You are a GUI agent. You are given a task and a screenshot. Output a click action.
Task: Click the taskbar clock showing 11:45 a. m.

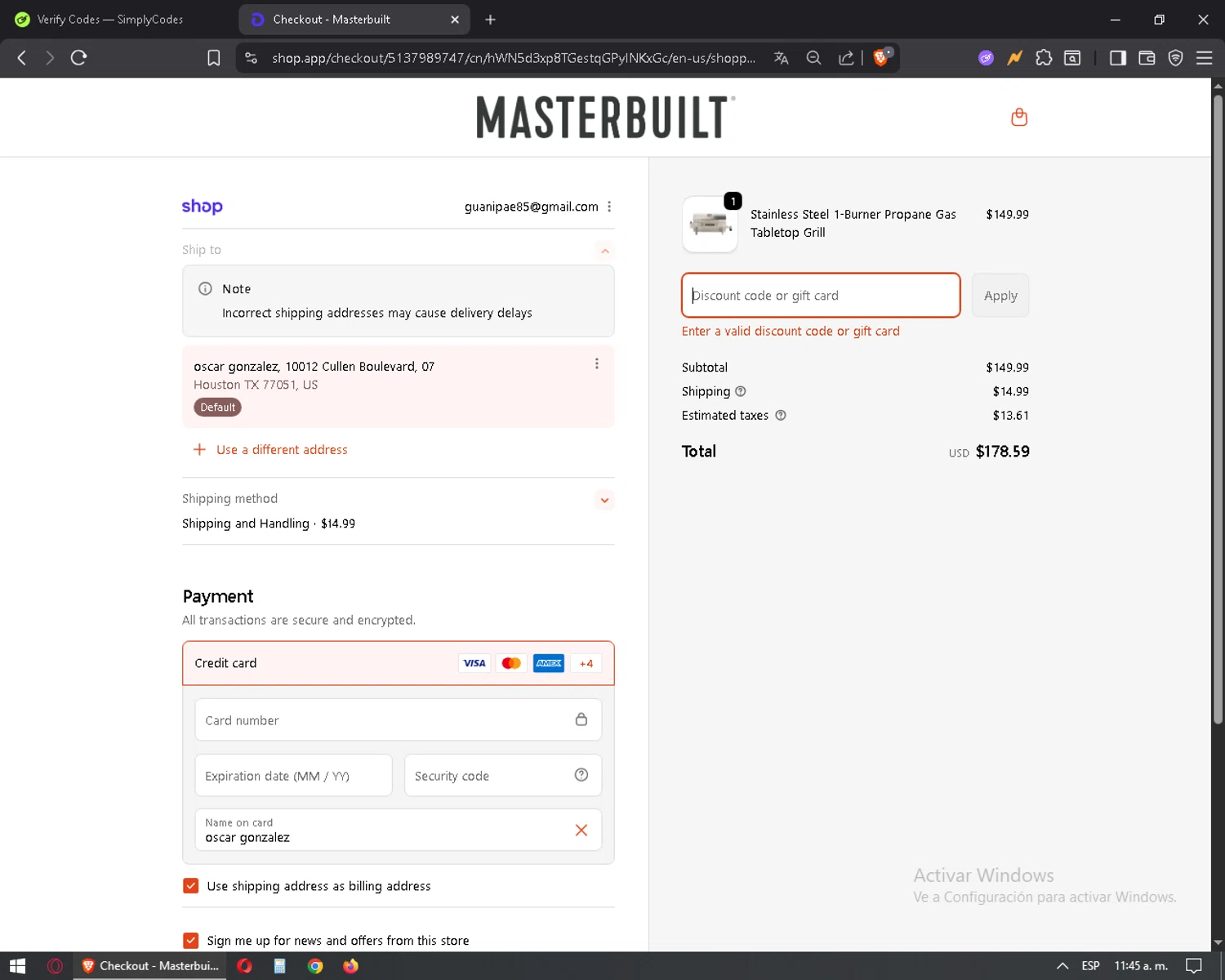(x=1141, y=966)
